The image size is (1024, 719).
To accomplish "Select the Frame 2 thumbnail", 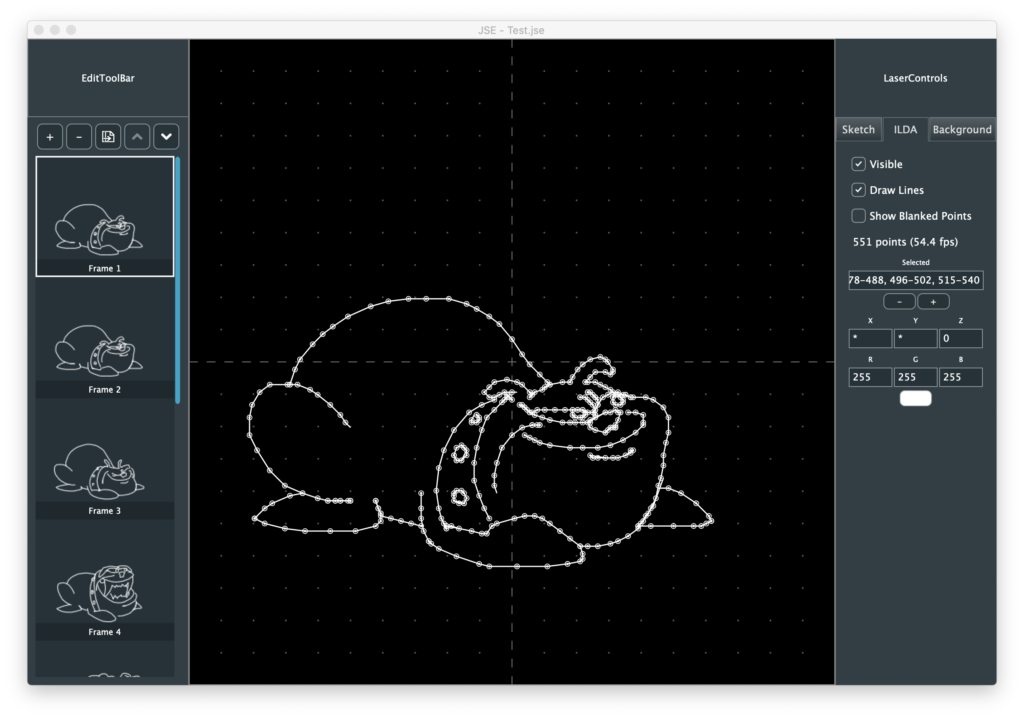I will click(x=104, y=342).
